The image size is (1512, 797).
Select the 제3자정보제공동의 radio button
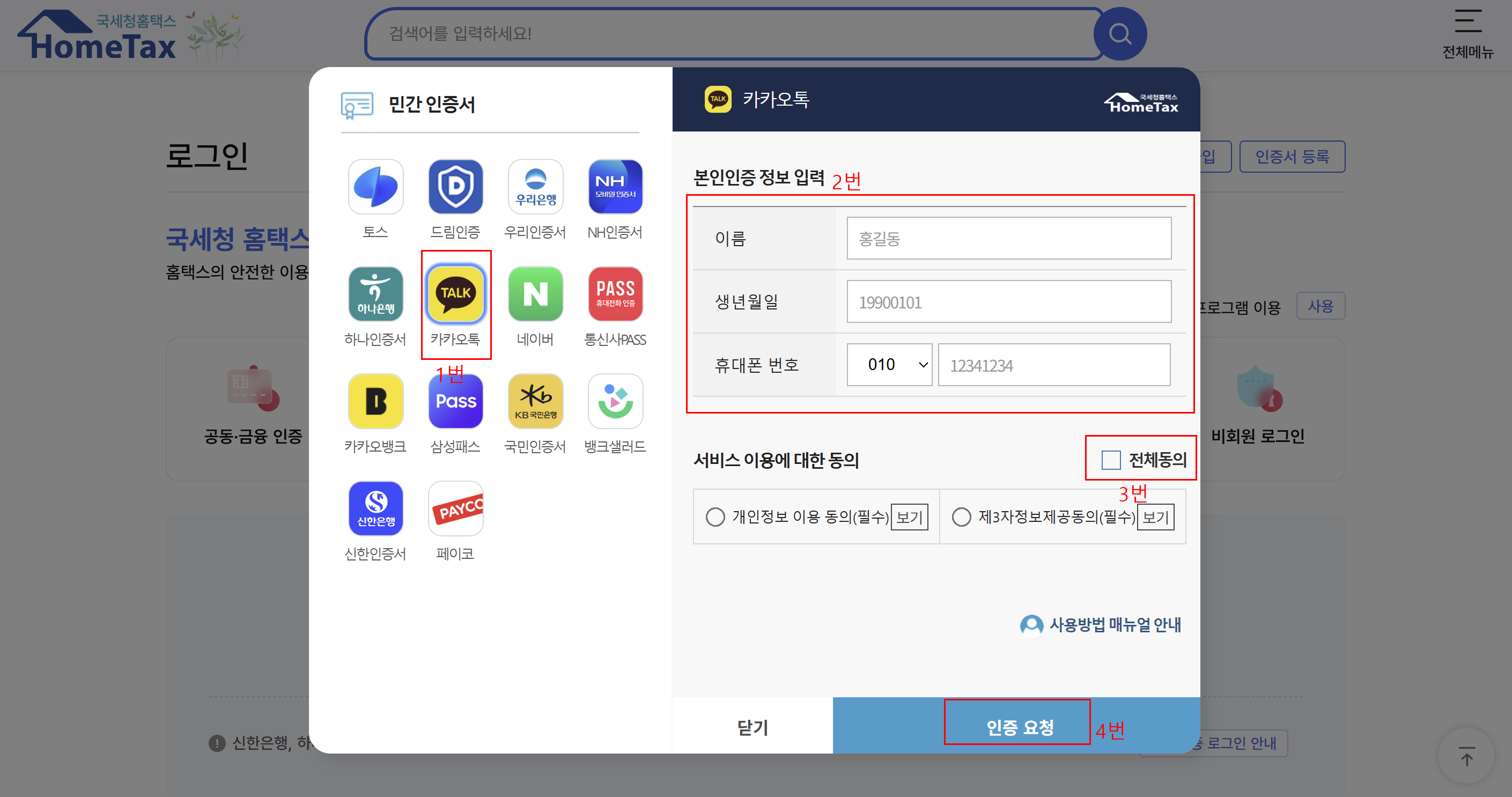click(961, 517)
